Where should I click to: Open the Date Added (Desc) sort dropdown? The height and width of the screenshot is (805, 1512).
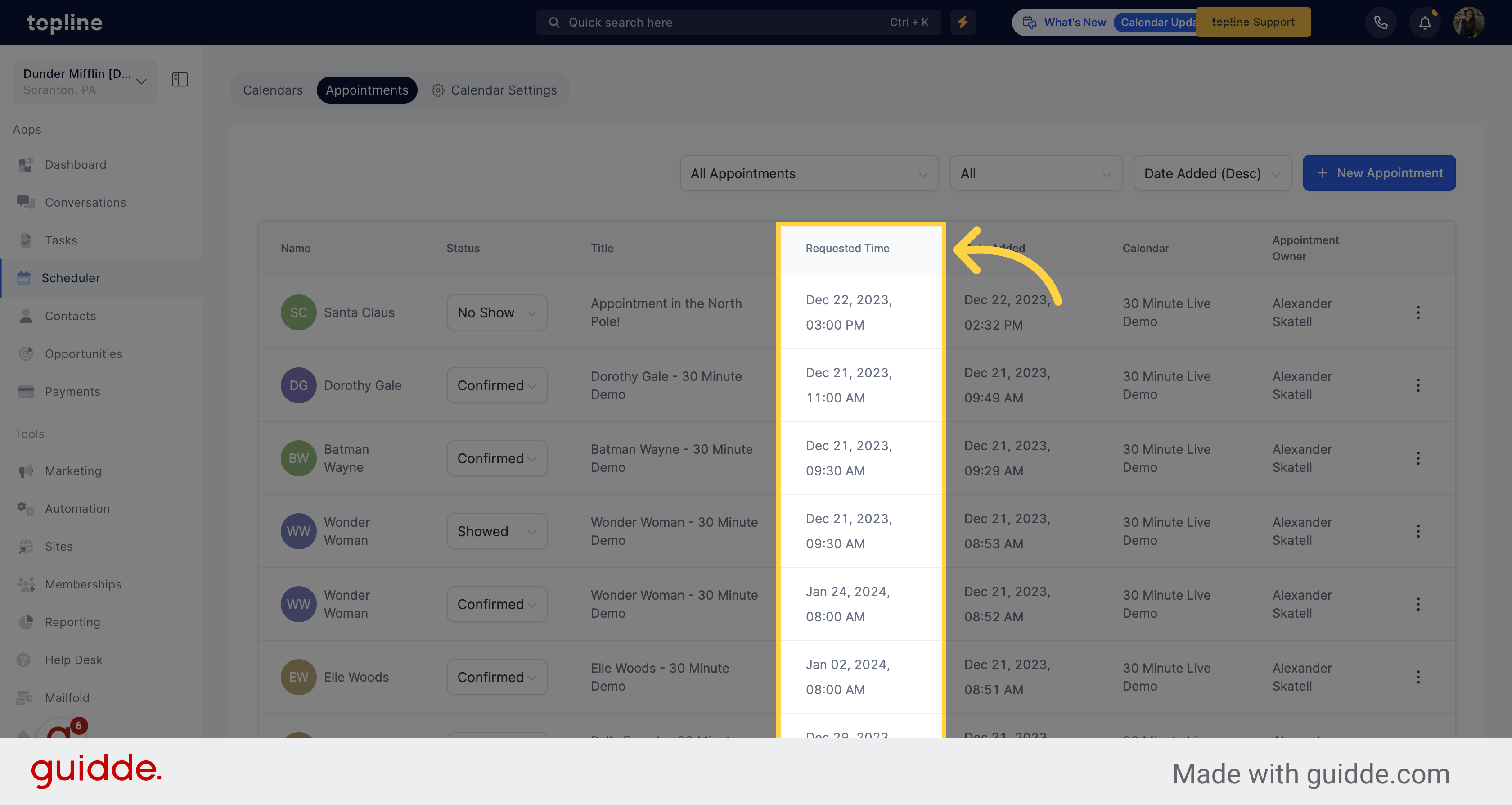(x=1212, y=173)
